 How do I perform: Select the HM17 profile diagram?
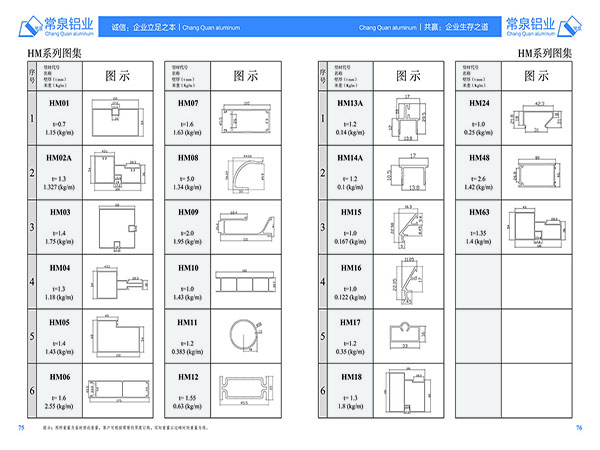pos(408,336)
